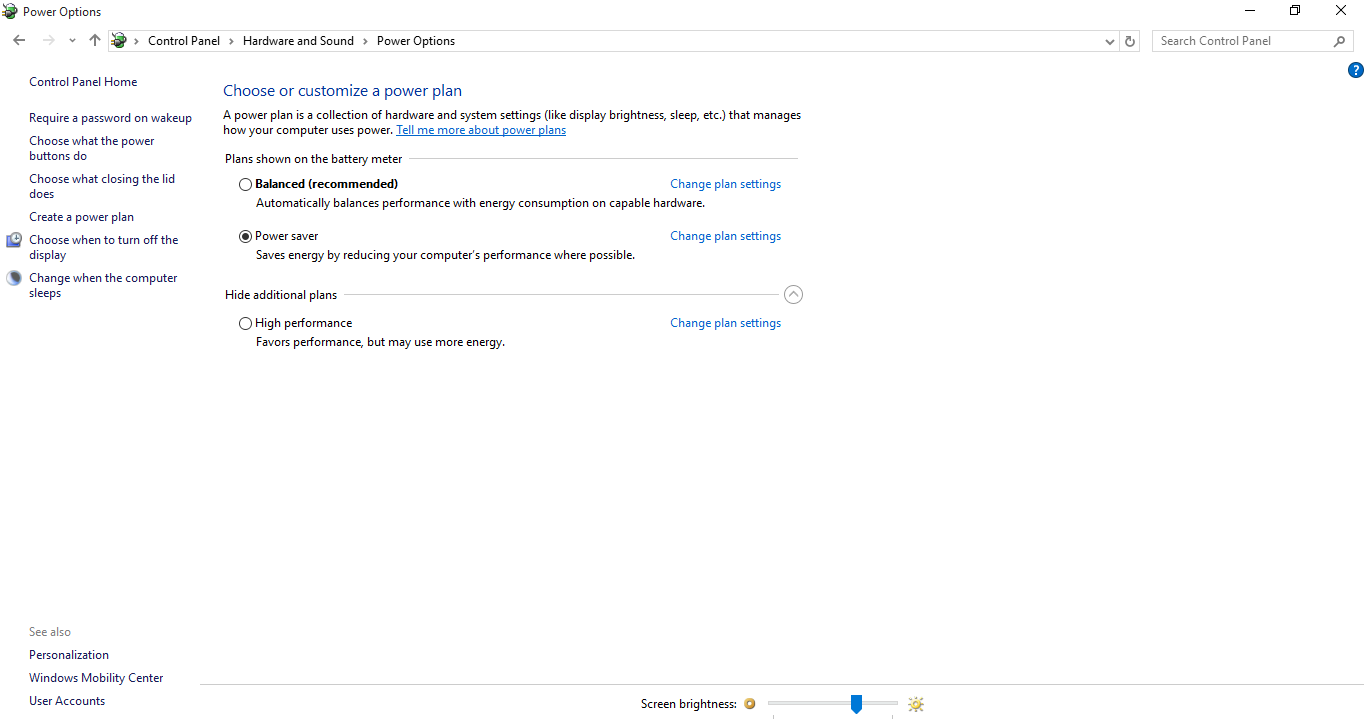Image resolution: width=1364 pixels, height=721 pixels.
Task: Click the dim brightness icon
Action: [x=750, y=704]
